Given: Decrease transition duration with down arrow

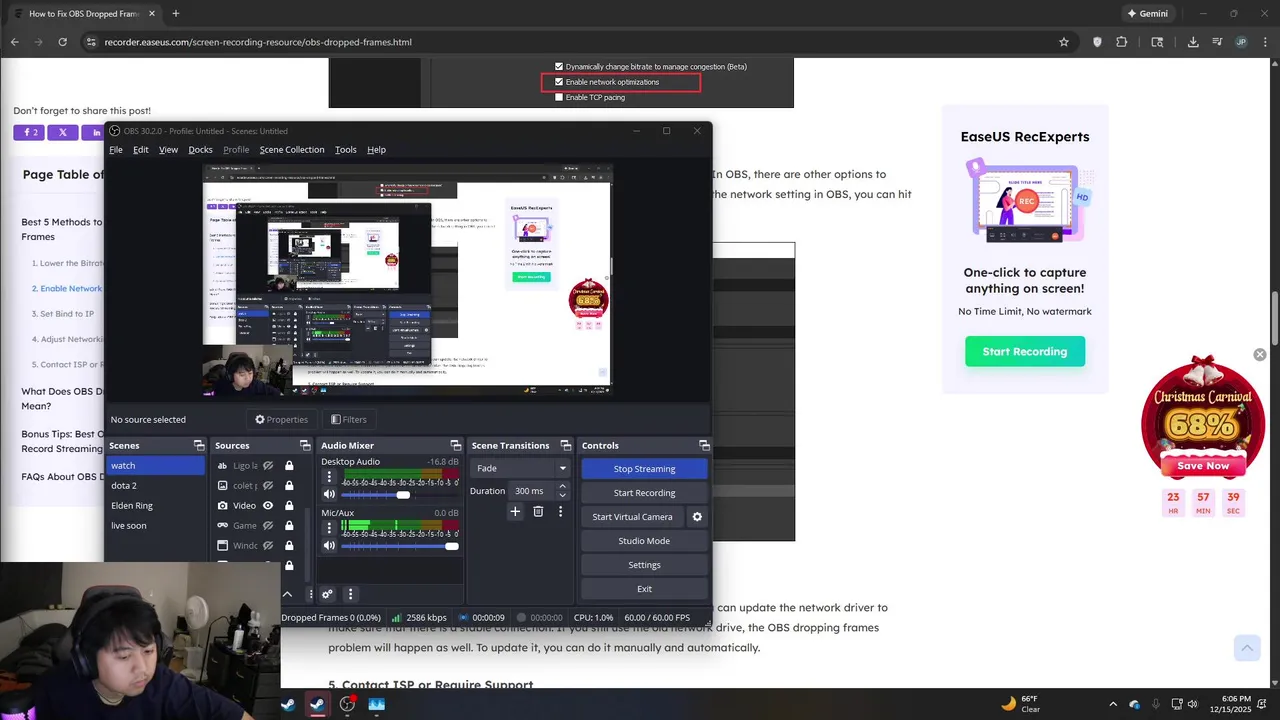Looking at the screenshot, I should click(x=562, y=495).
